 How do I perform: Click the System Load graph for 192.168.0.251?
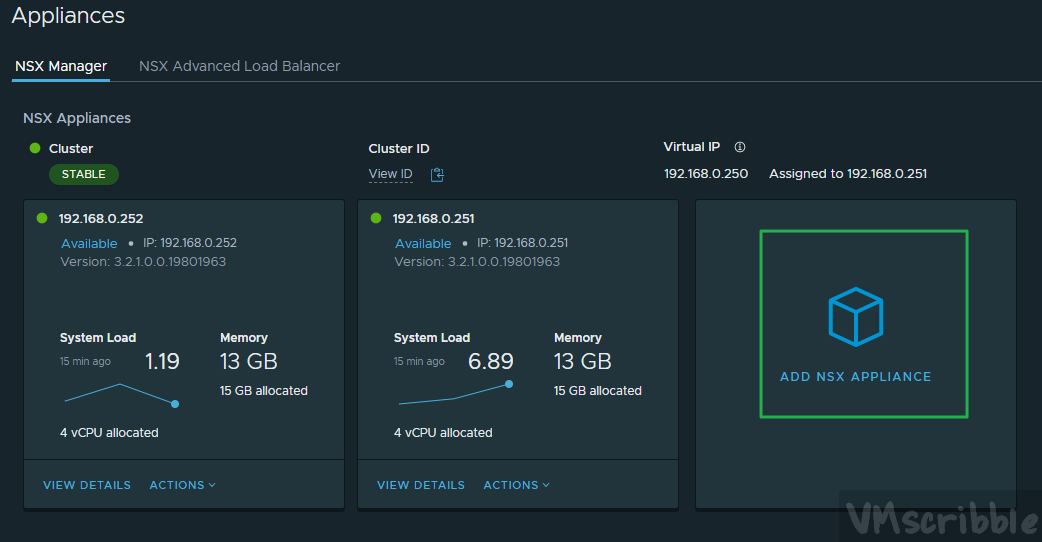[454, 394]
